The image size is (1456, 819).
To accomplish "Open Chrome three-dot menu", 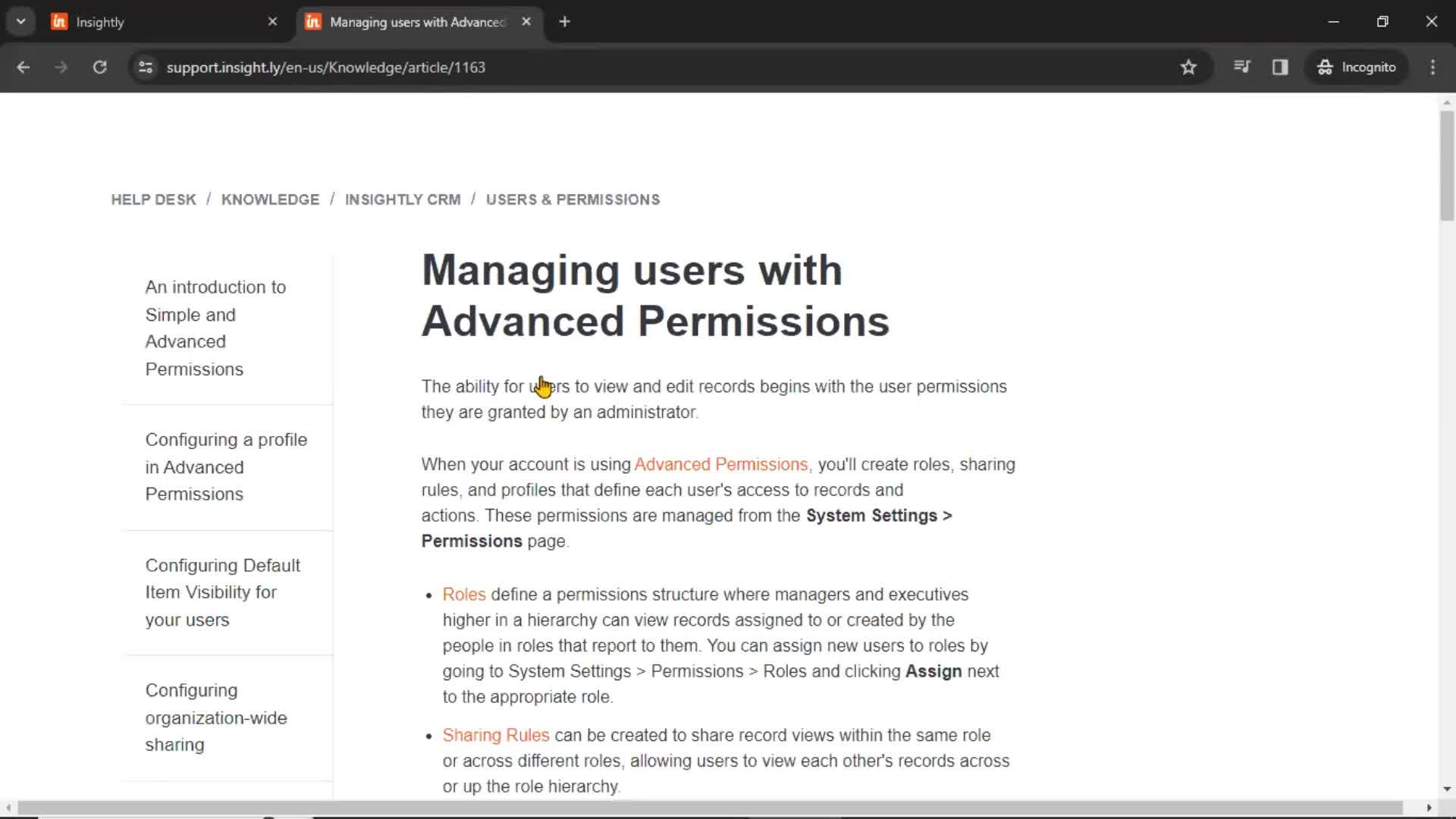I will 1432,67.
